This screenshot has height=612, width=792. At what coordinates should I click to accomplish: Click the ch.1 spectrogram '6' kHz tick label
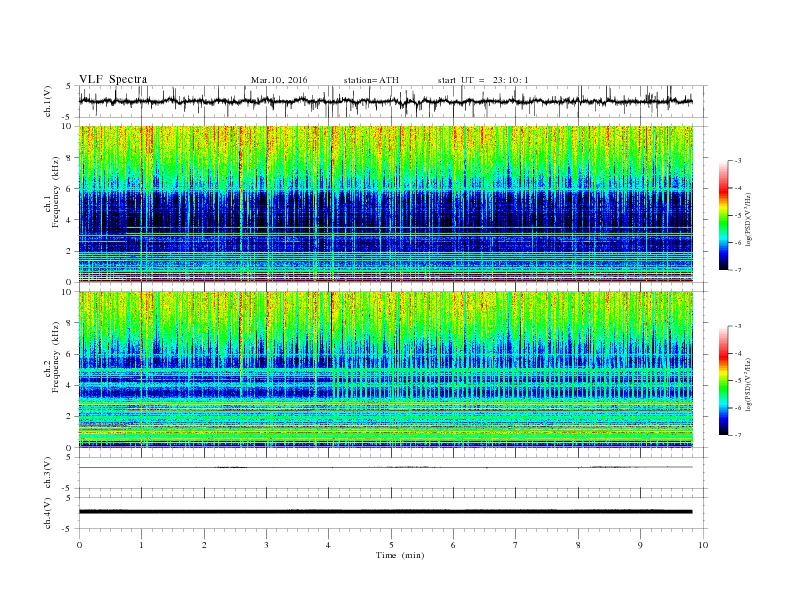pos(69,189)
